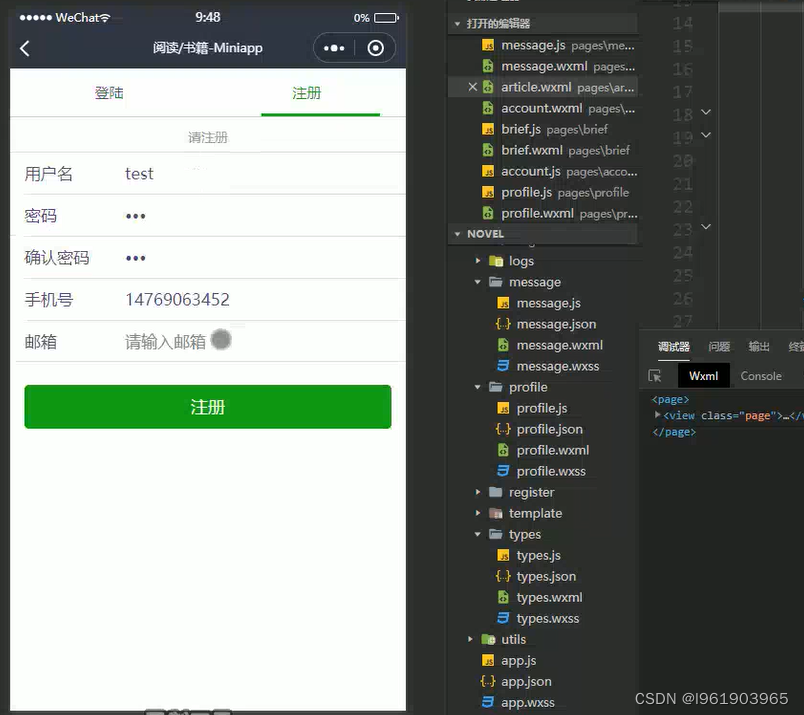This screenshot has width=804, height=715.
Task: Switch to the 问题 problems tab
Action: tap(719, 347)
